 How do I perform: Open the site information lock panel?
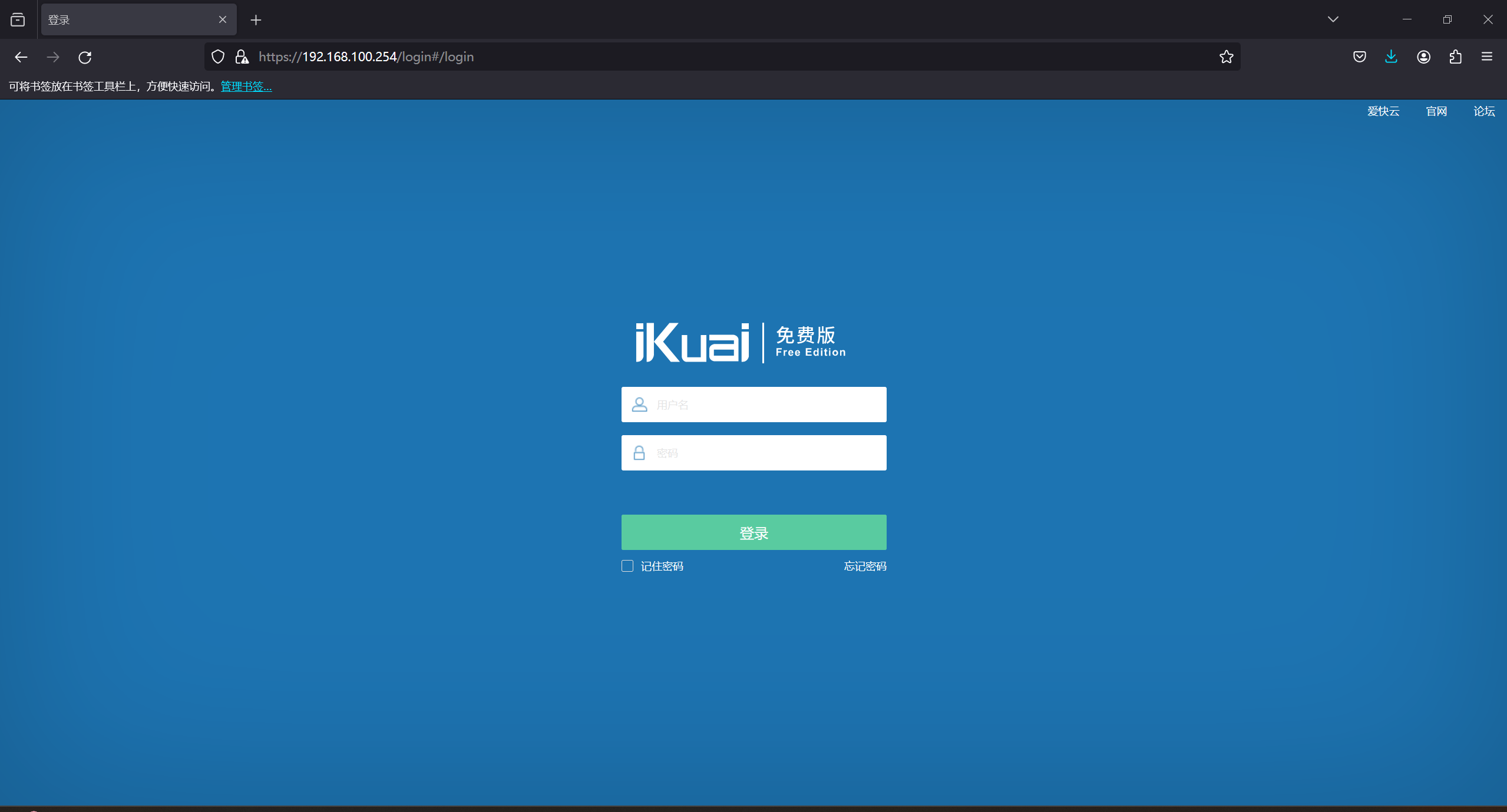coord(242,57)
